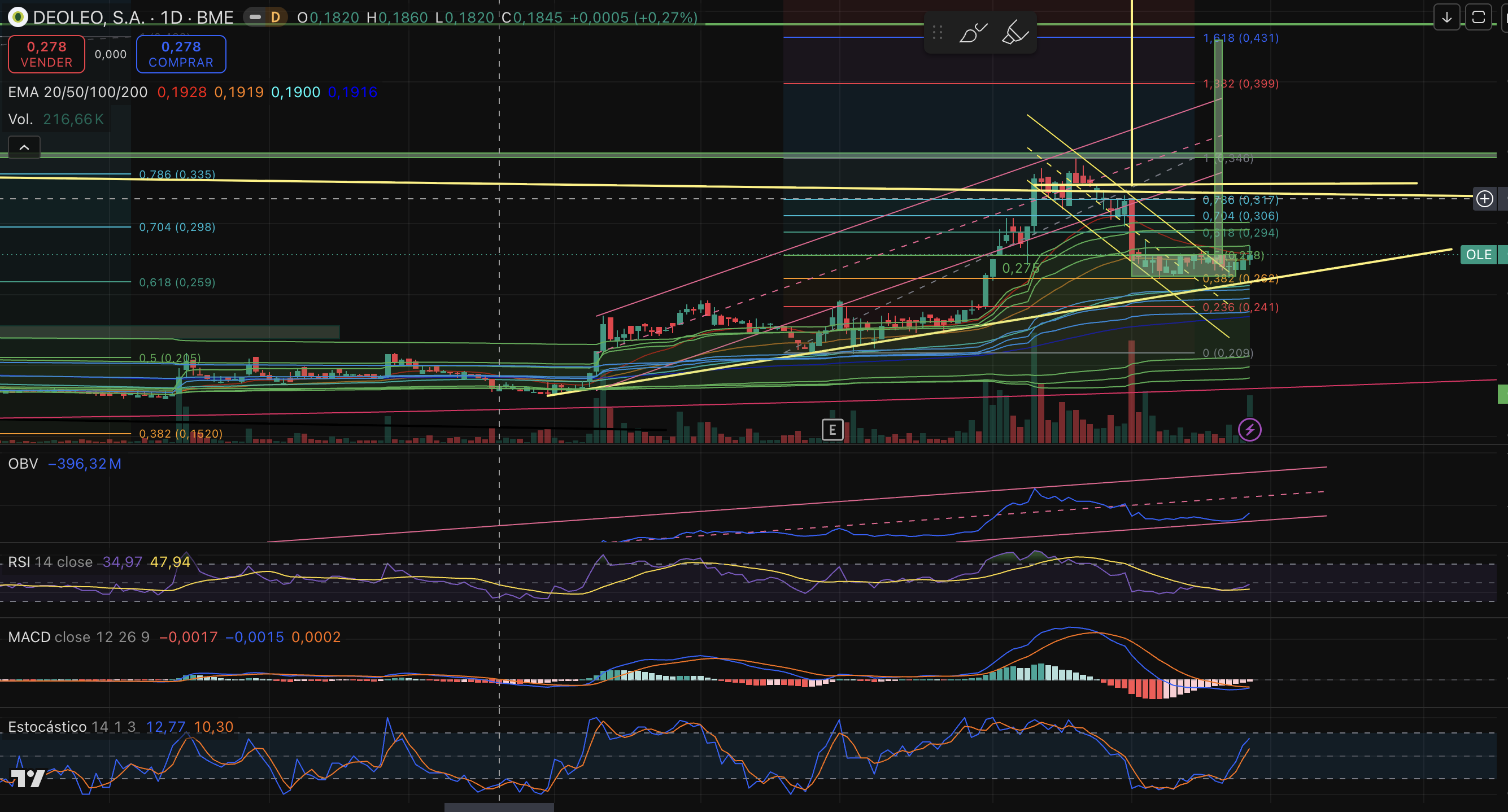Click the horizontal scrollbar thumb at the bottom
This screenshot has height=812, width=1508.
499,807
